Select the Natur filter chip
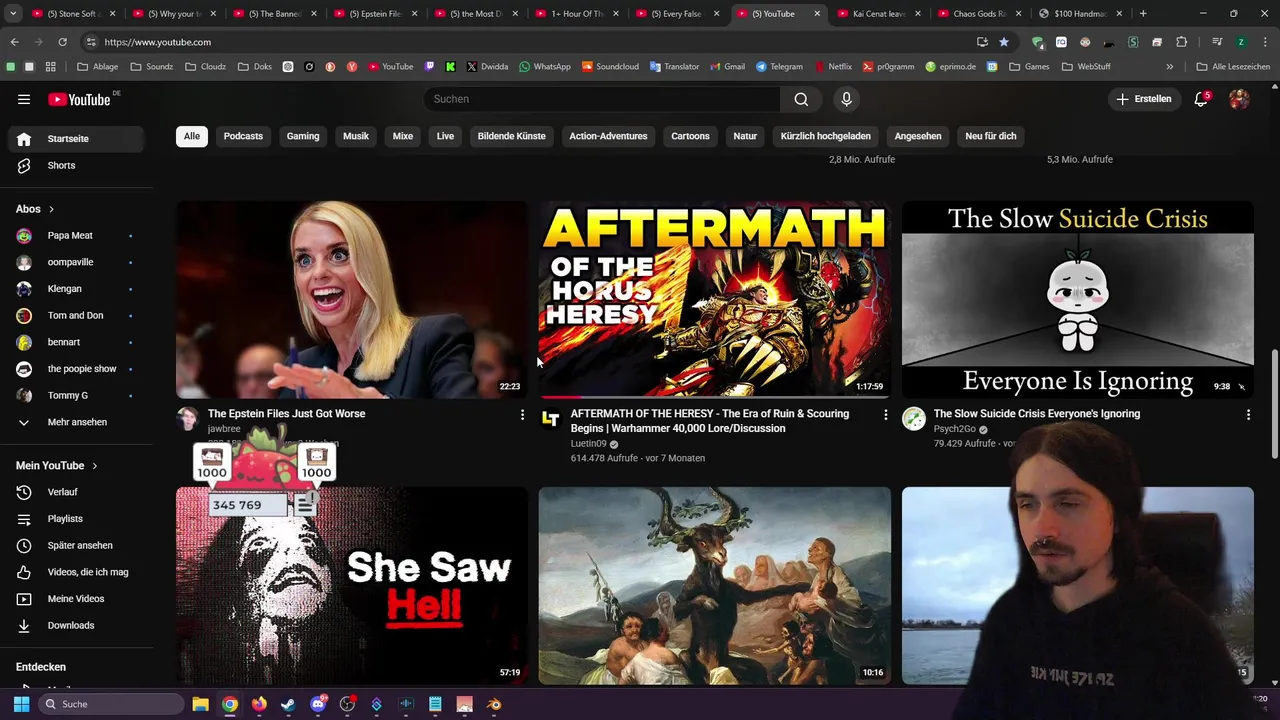Screen dimensions: 1280x720 pos(745,136)
